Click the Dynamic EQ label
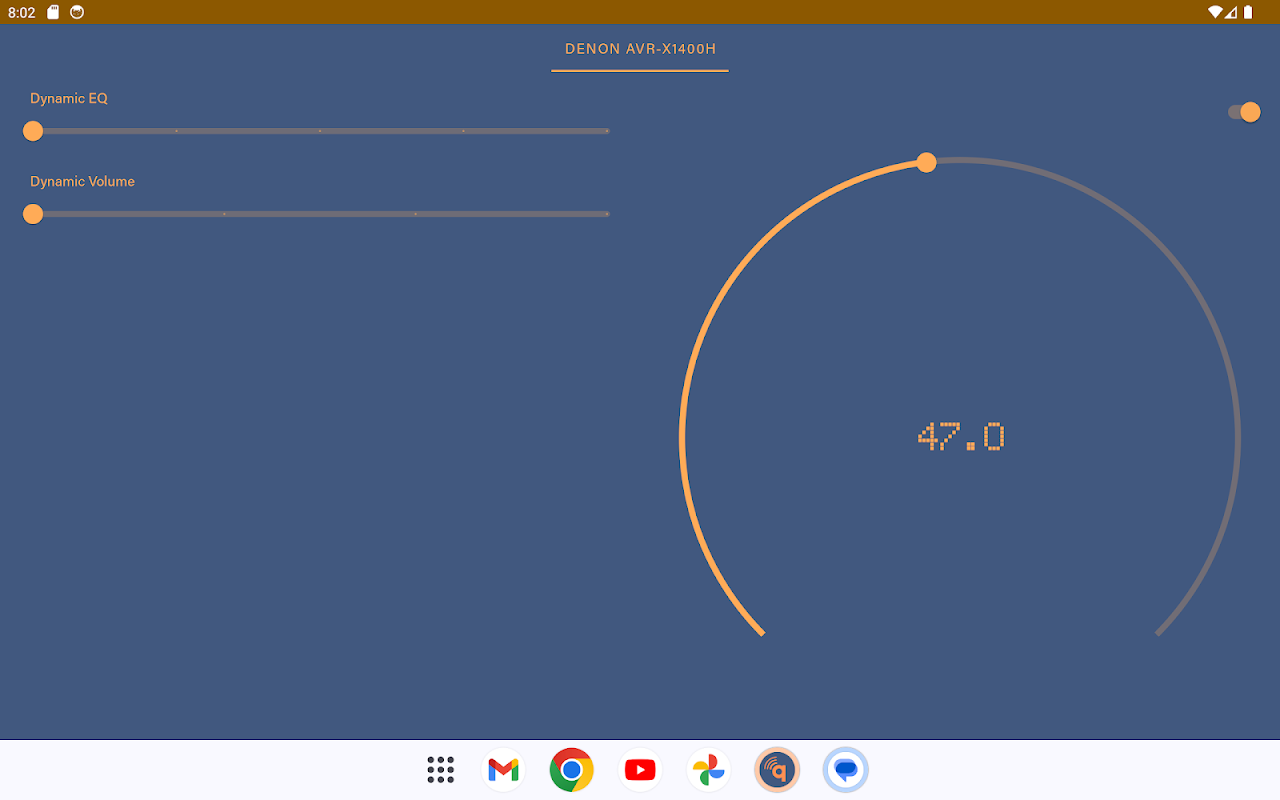Image resolution: width=1280 pixels, height=800 pixels. pyautogui.click(x=69, y=98)
